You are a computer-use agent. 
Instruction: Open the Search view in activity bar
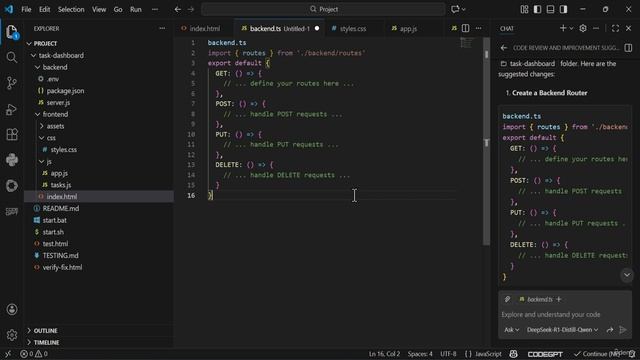pyautogui.click(x=12, y=58)
